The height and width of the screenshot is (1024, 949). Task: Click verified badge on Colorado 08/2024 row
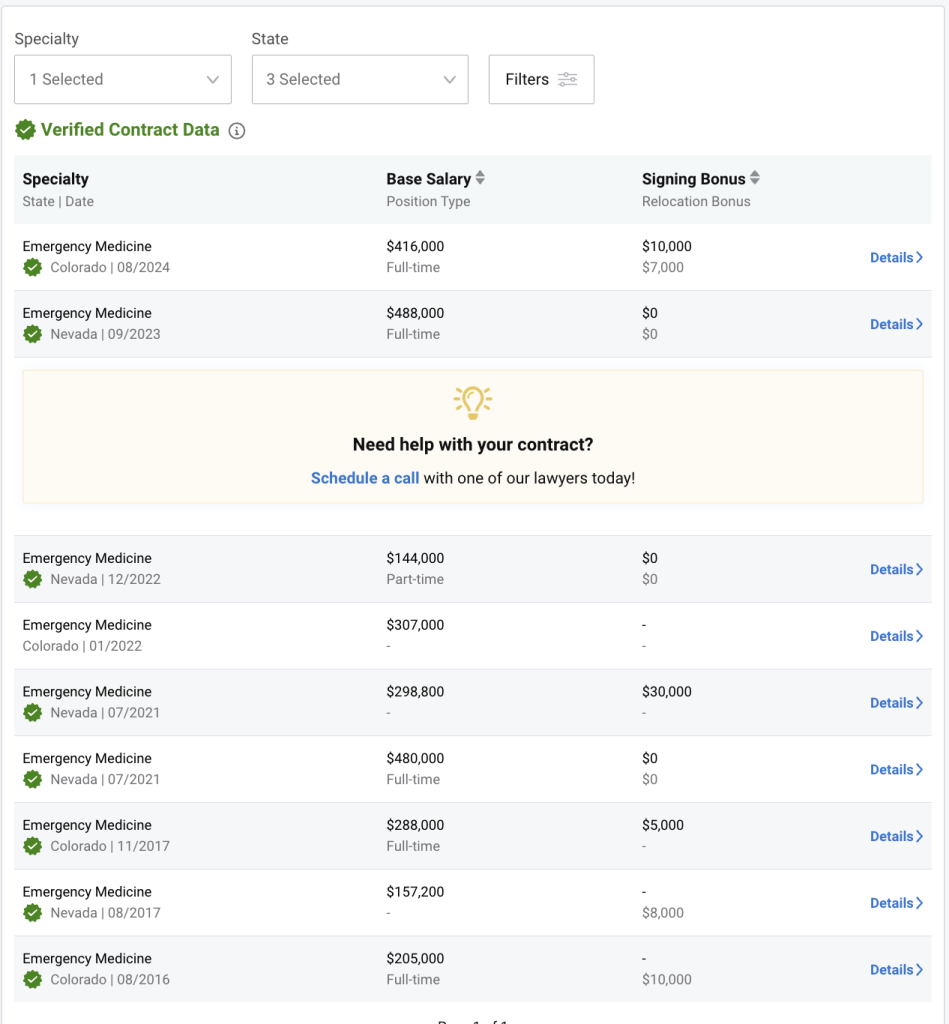pyautogui.click(x=33, y=268)
